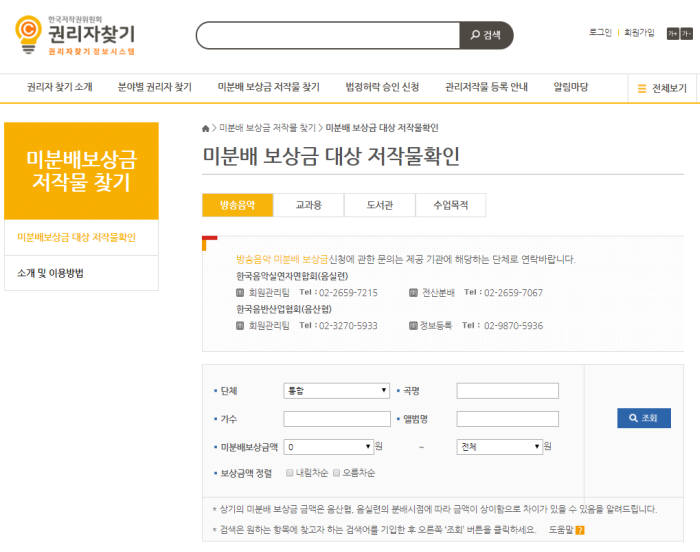Click the 미분배보상금 저작물 찾기 sidebar header
This screenshot has width=700, height=552.
click(x=81, y=171)
